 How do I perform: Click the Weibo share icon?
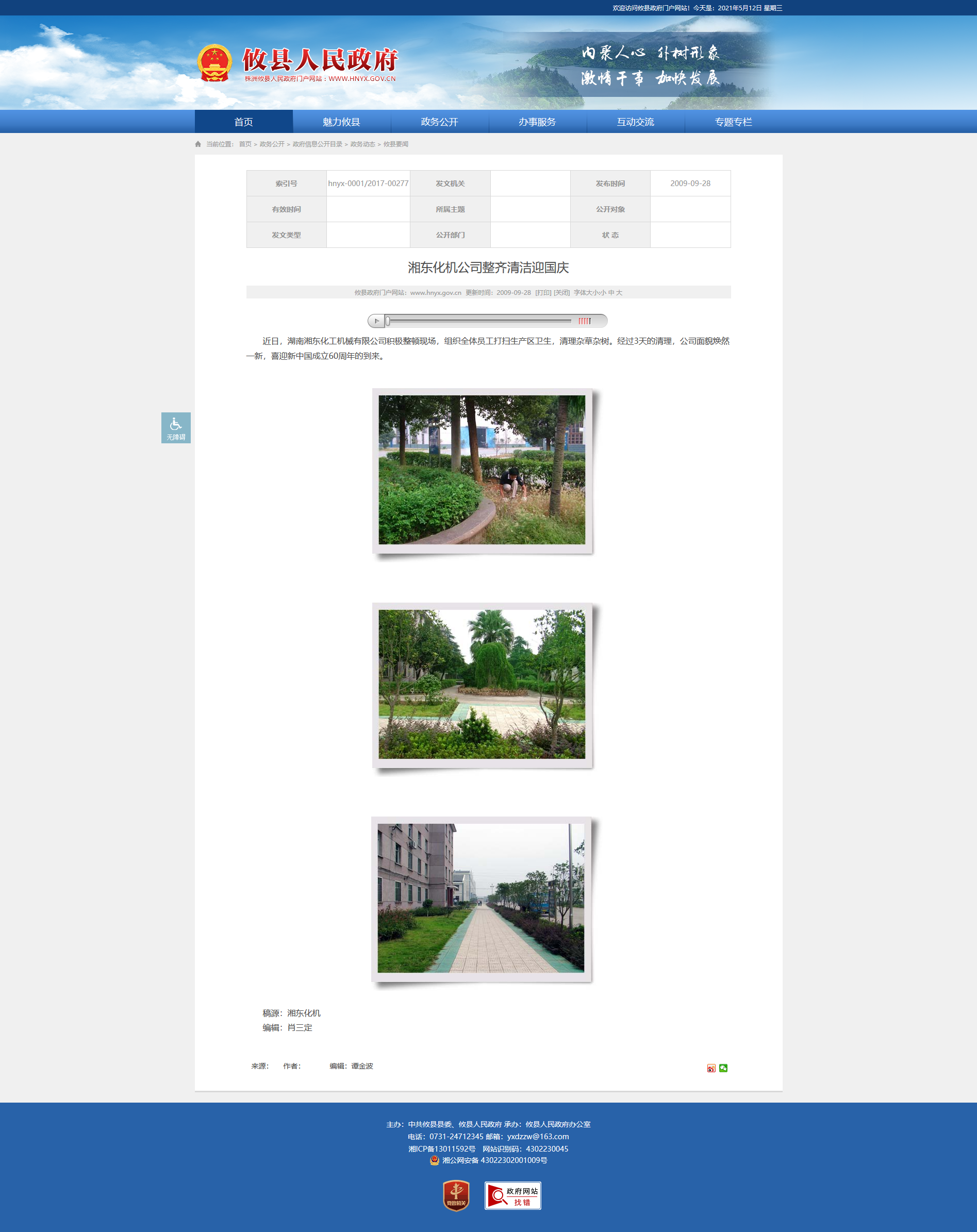711,1068
